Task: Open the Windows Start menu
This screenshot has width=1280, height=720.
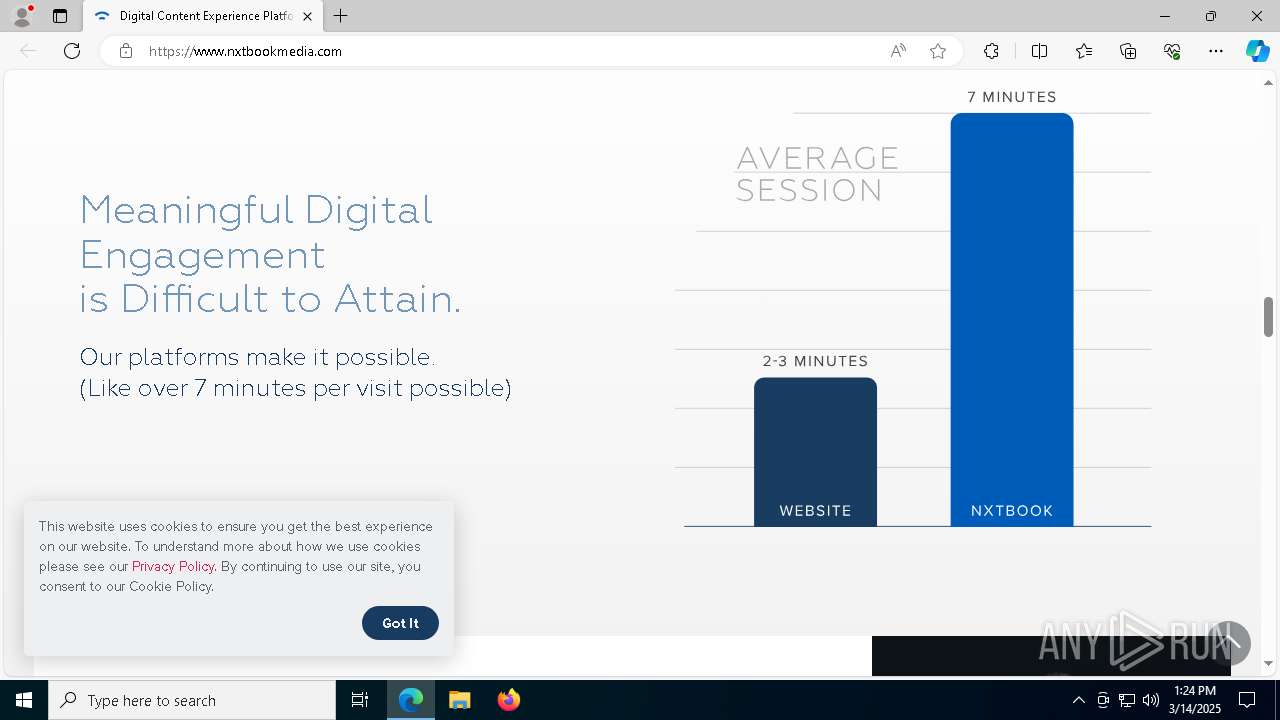Action: tap(24, 700)
